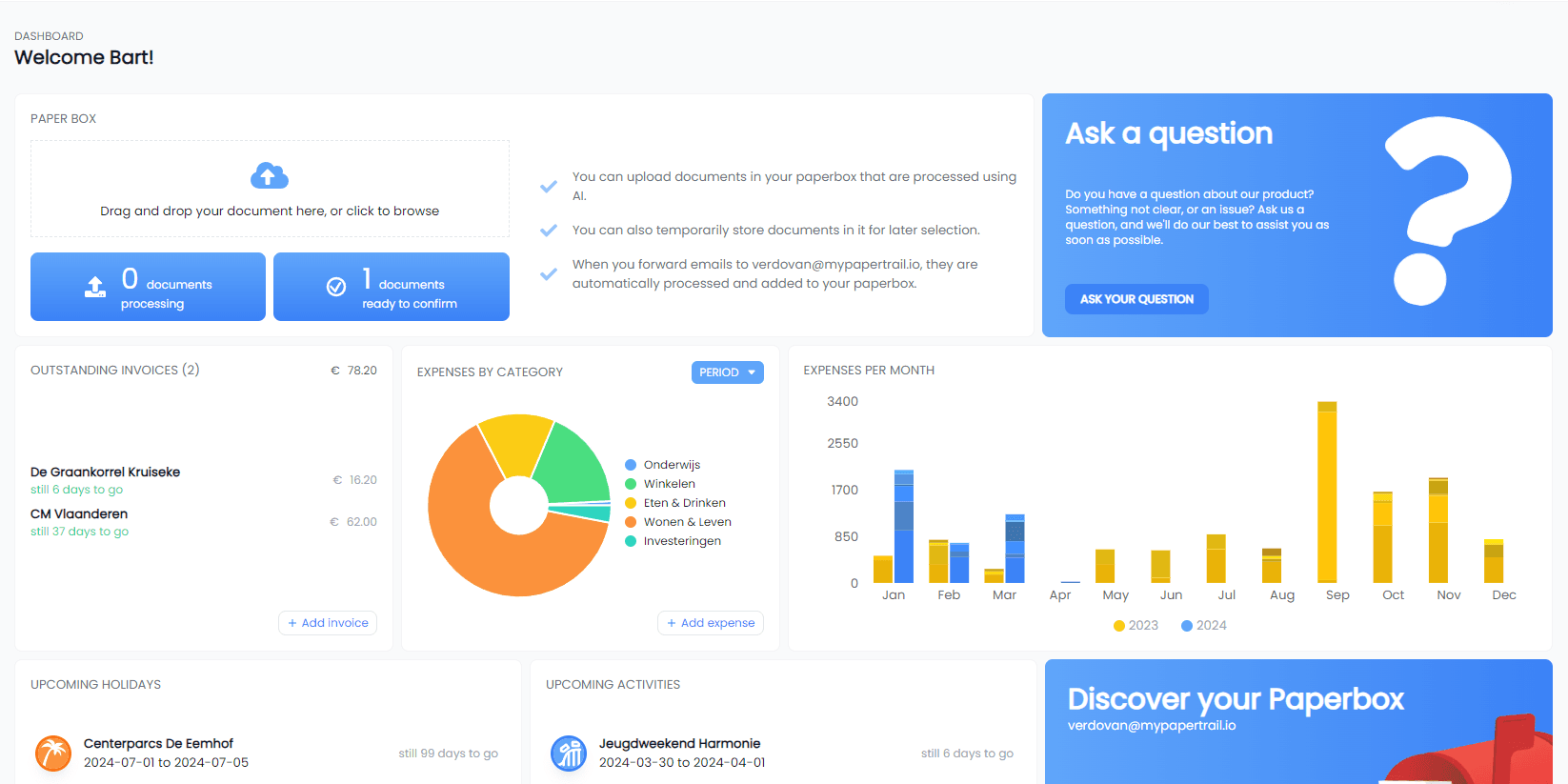Click the red mailbox illustration
The width and height of the screenshot is (1568, 784).
(1486, 757)
